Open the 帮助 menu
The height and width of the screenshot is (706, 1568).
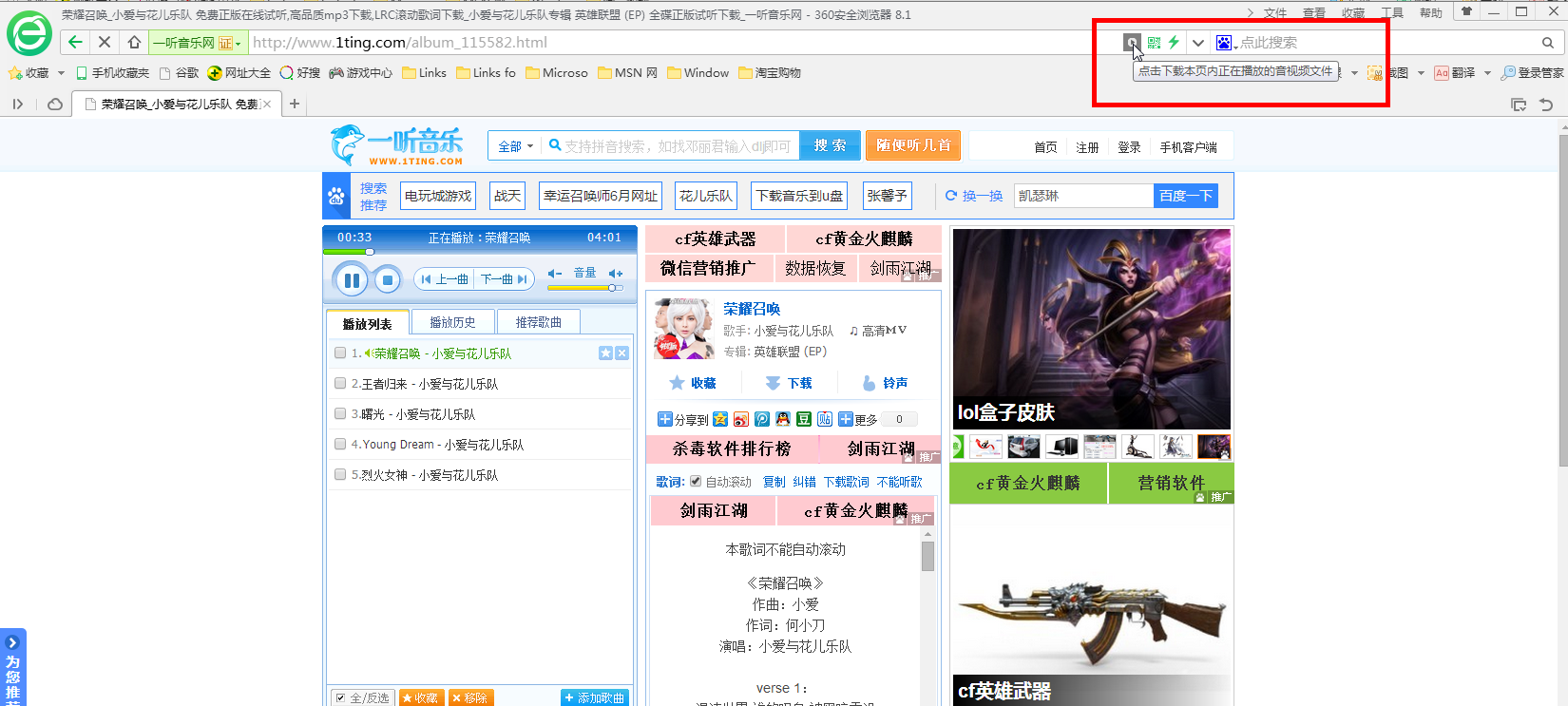coord(1431,12)
